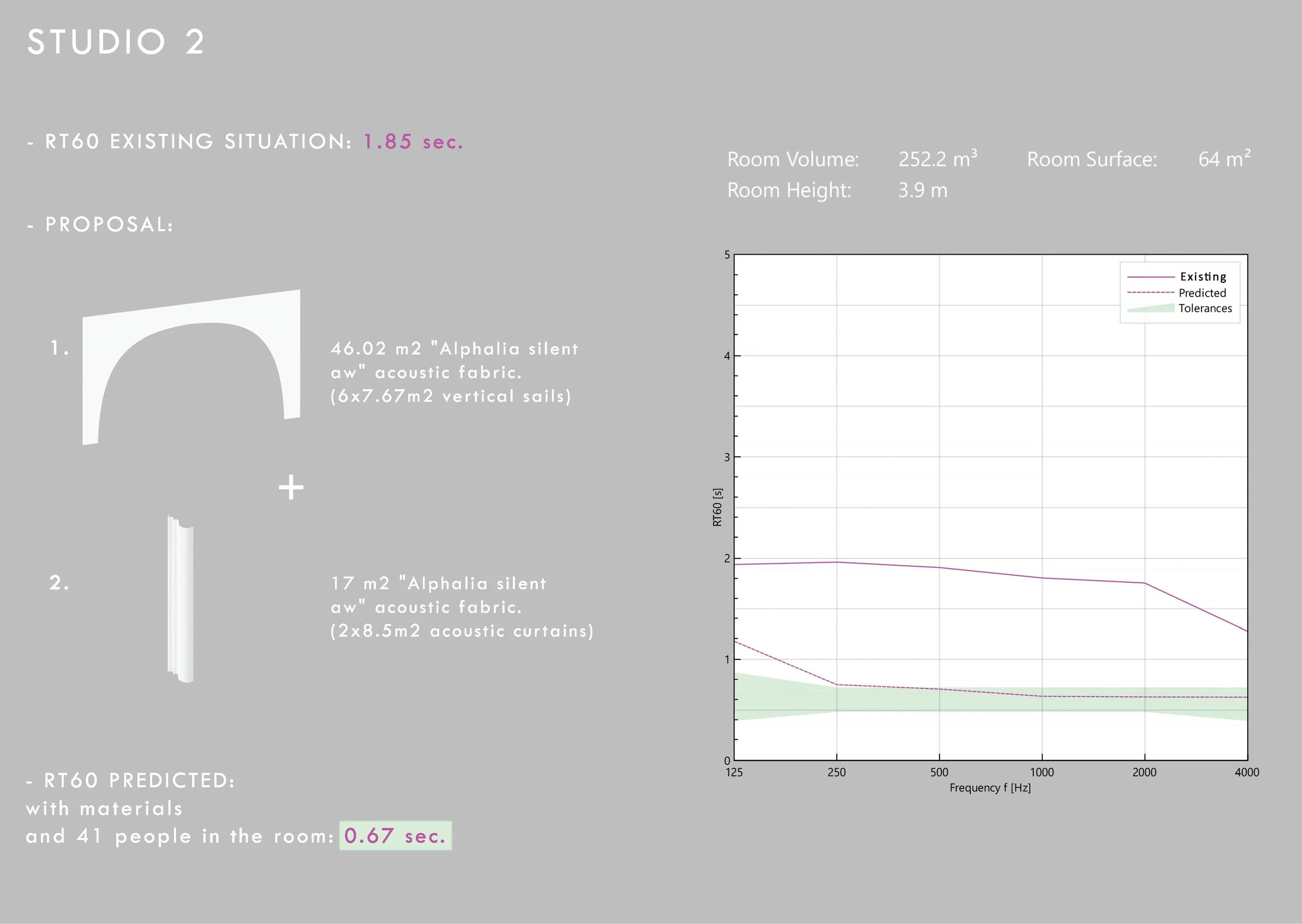1302x924 pixels.
Task: Click the RT60 [s] vertical axis label
Action: pos(717,507)
